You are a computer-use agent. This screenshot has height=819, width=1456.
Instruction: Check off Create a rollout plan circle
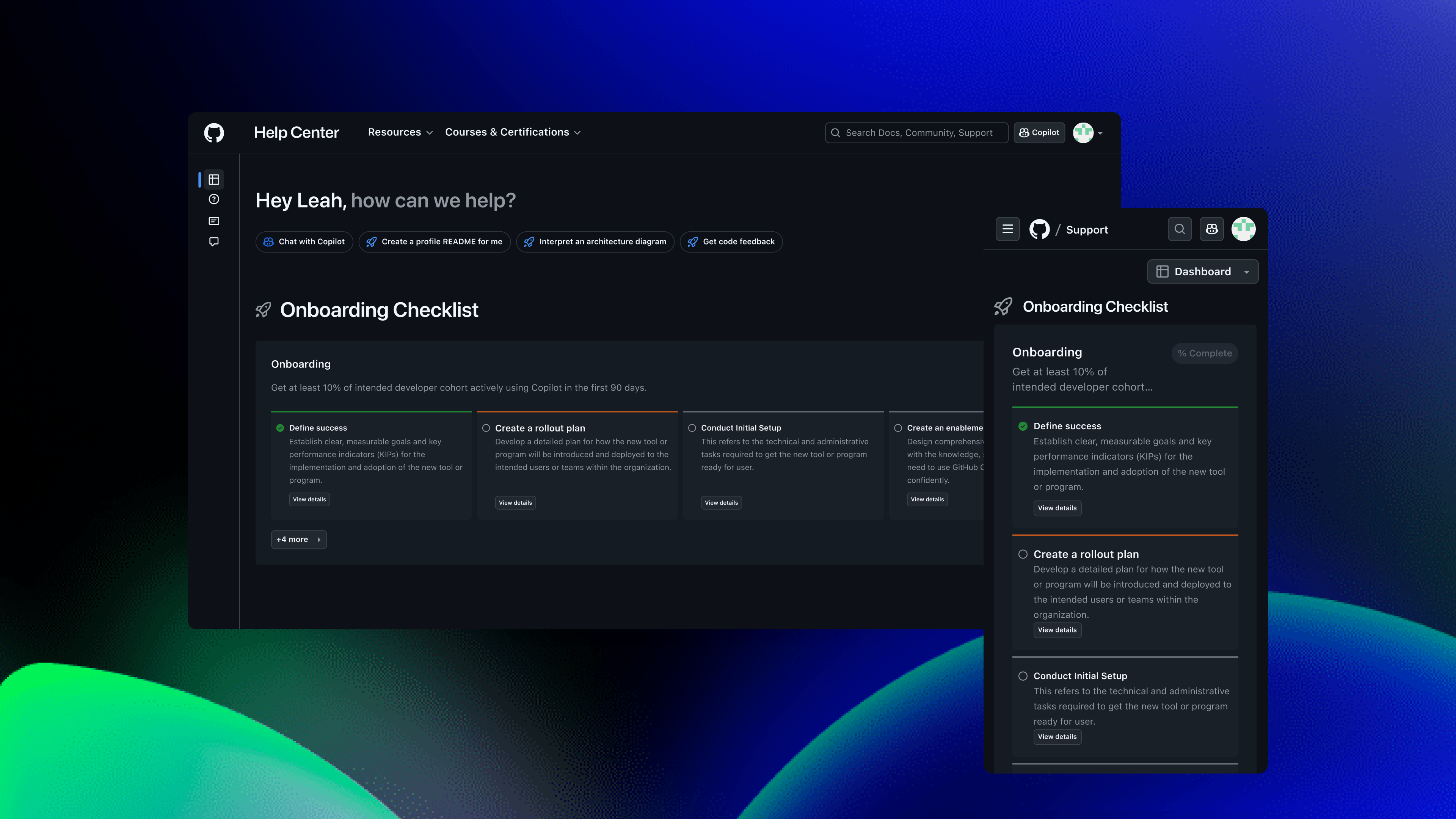coord(486,428)
